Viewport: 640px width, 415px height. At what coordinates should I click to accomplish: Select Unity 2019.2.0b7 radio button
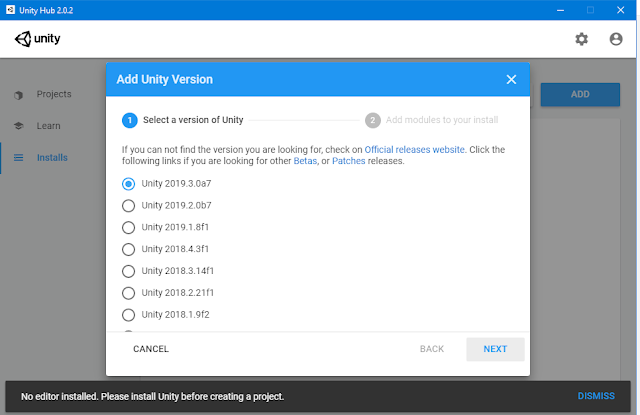pos(128,206)
